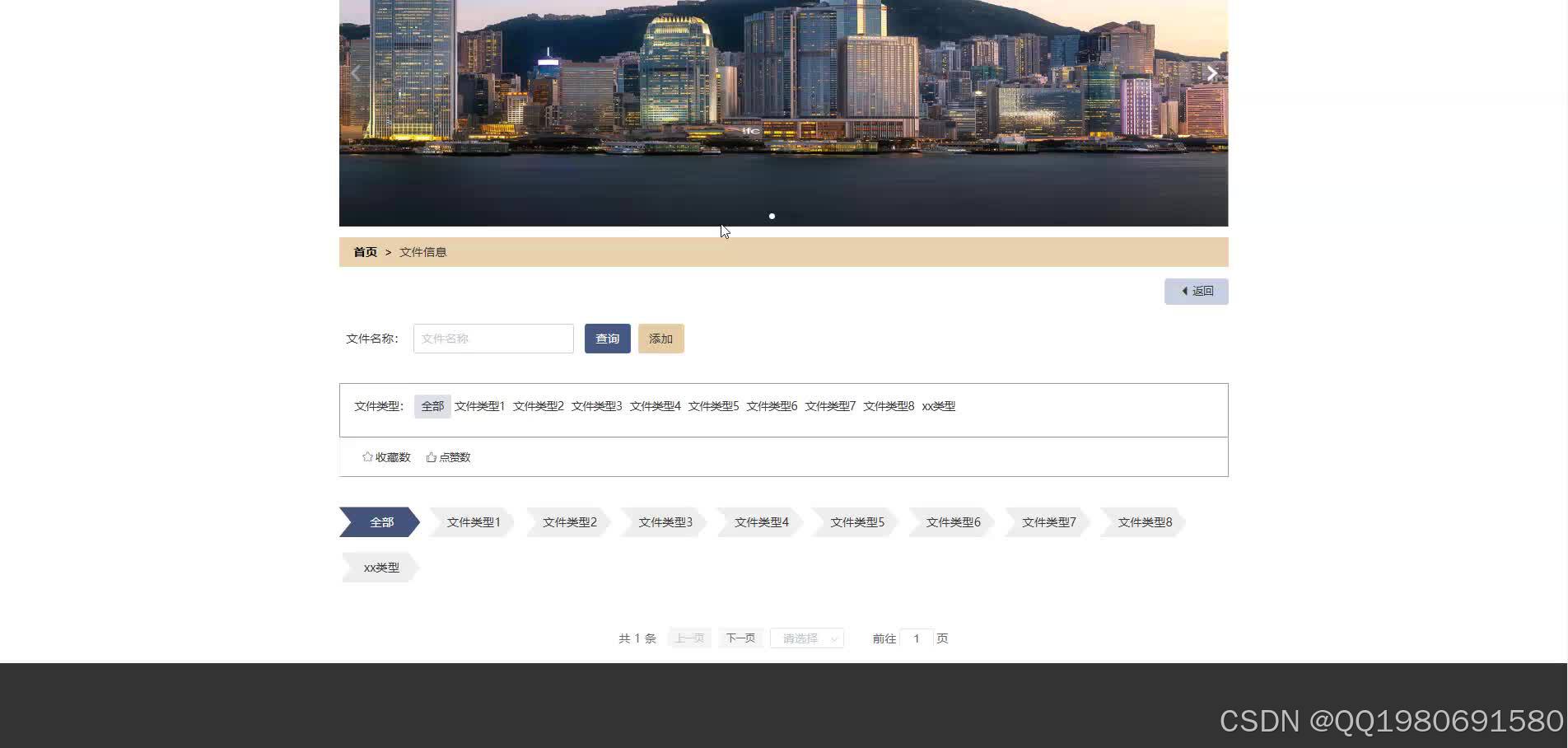Choose the 文件类型5 chevron tag
Image resolution: width=1568 pixels, height=748 pixels.
point(856,521)
